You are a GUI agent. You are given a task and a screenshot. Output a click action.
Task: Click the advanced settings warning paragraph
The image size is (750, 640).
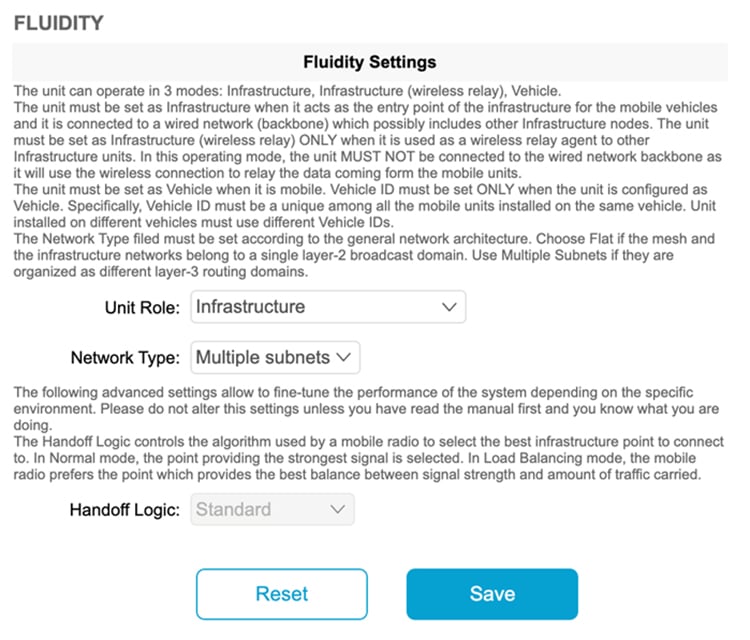pyautogui.click(x=366, y=408)
